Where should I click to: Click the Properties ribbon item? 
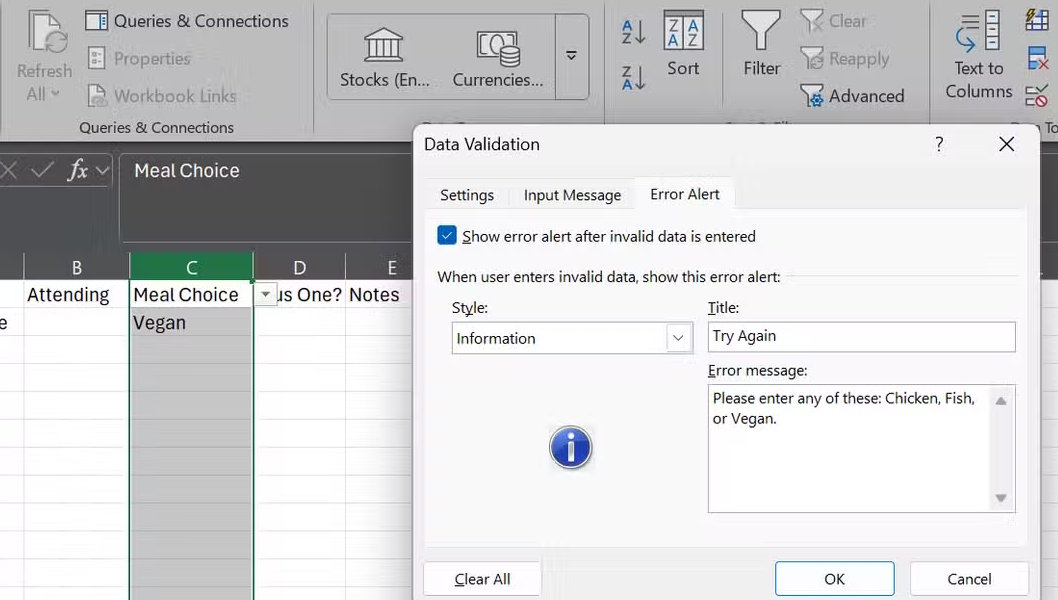pos(139,59)
